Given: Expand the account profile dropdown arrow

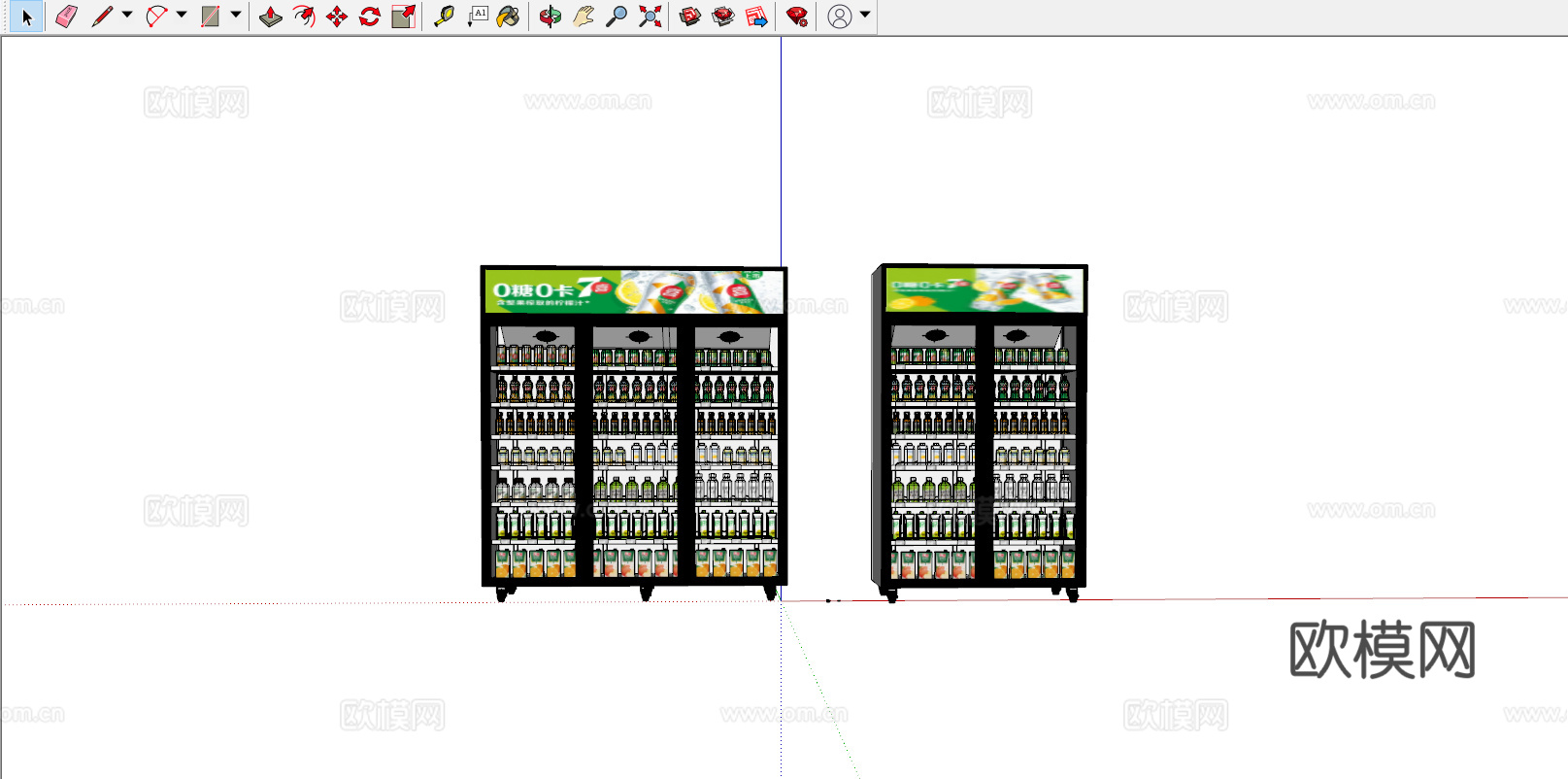Looking at the screenshot, I should tap(865, 16).
